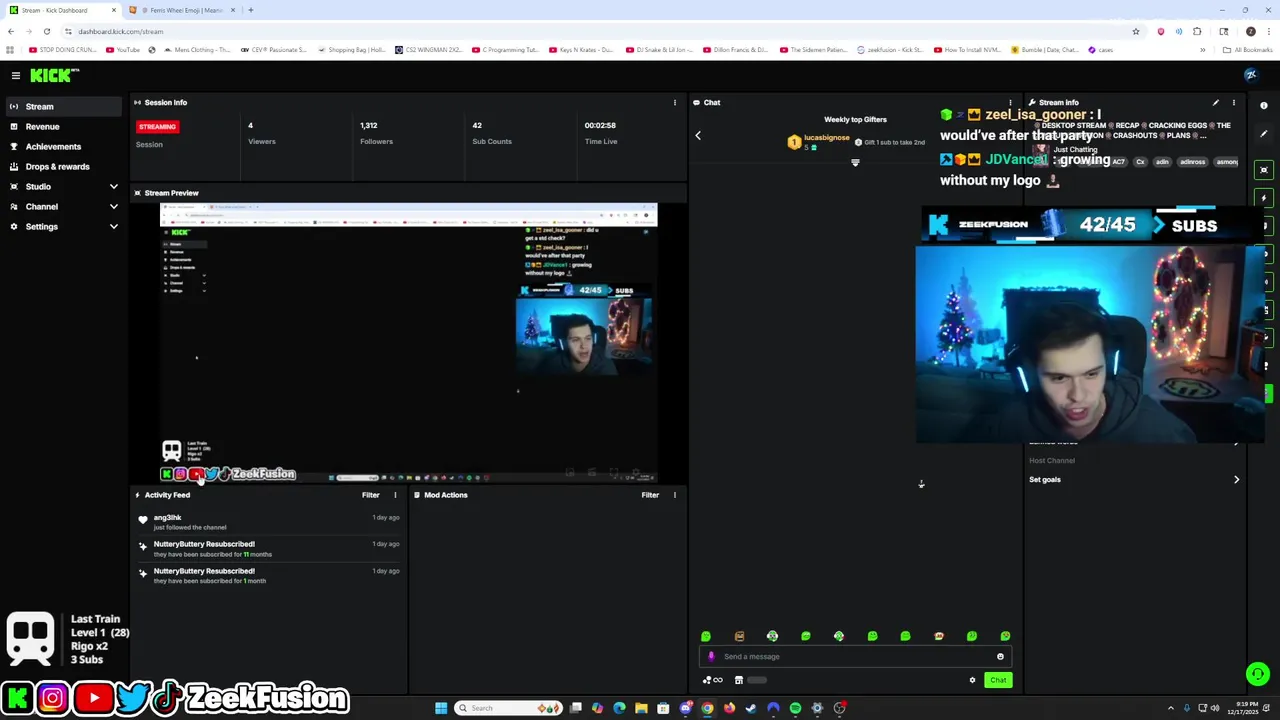Click the pencil icon in right rail

click(x=1264, y=134)
